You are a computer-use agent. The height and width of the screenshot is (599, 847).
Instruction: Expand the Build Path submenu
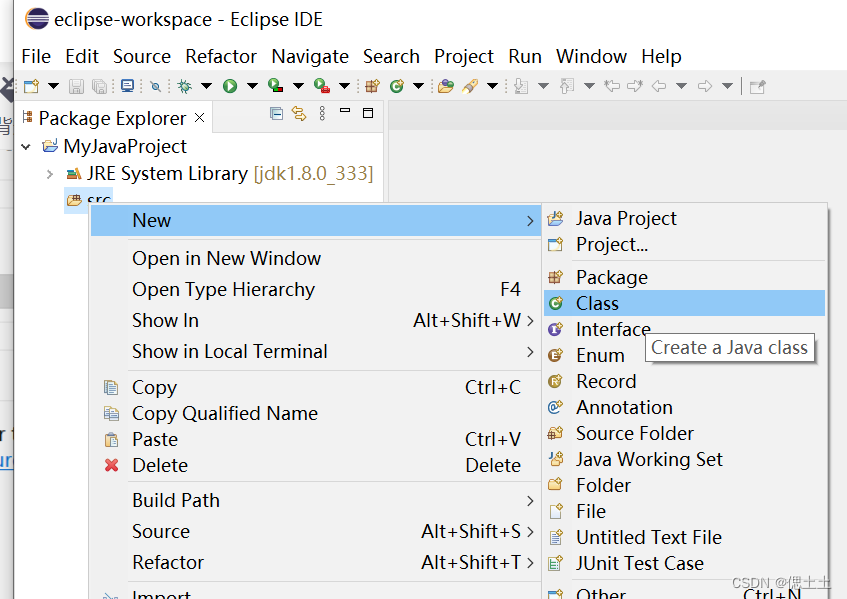pyautogui.click(x=315, y=500)
